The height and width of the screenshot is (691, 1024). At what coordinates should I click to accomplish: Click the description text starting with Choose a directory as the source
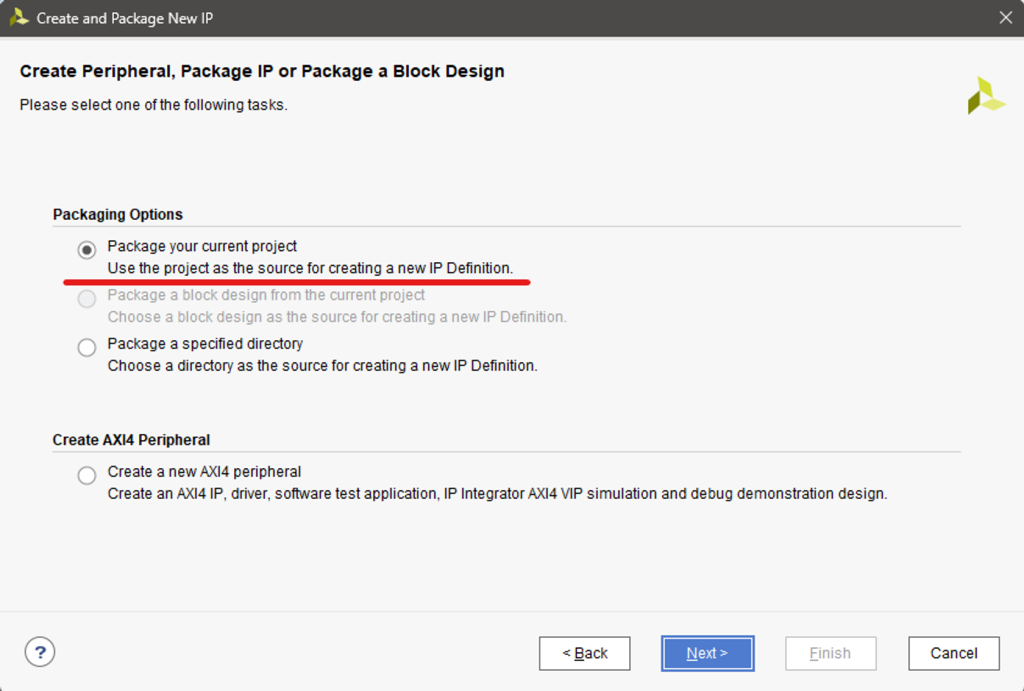pyautogui.click(x=322, y=366)
